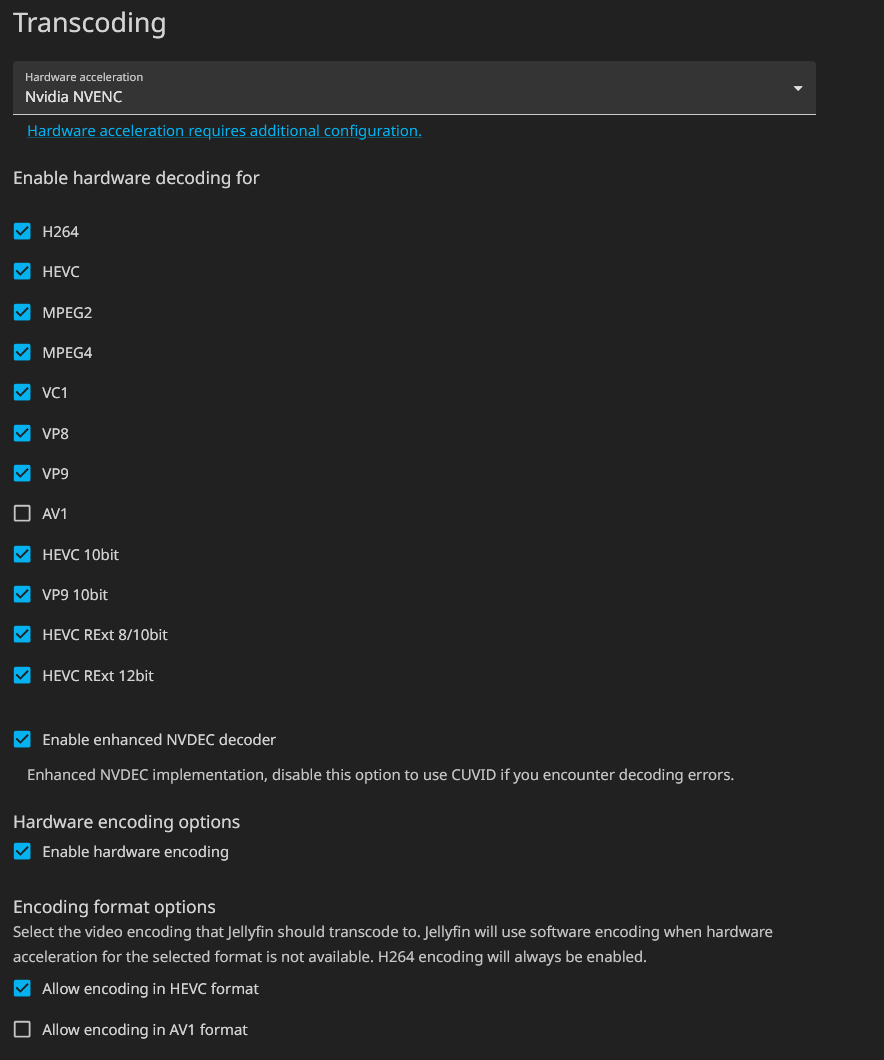The image size is (884, 1060).
Task: Disable the enhanced NVDEC decoder
Action: click(22, 739)
